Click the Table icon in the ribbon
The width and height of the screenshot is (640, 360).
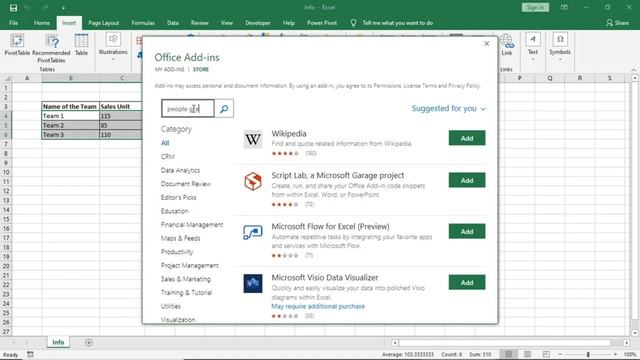[81, 44]
